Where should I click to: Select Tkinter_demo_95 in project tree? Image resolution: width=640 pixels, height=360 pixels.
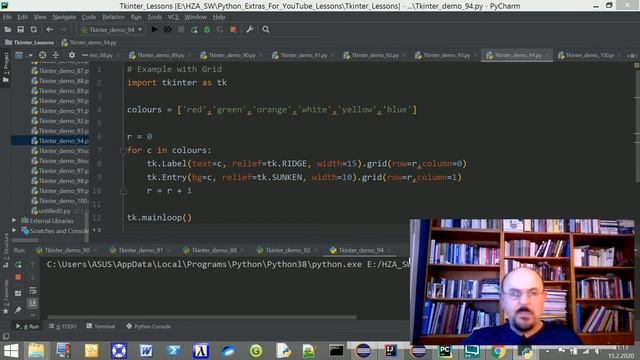(x=60, y=151)
